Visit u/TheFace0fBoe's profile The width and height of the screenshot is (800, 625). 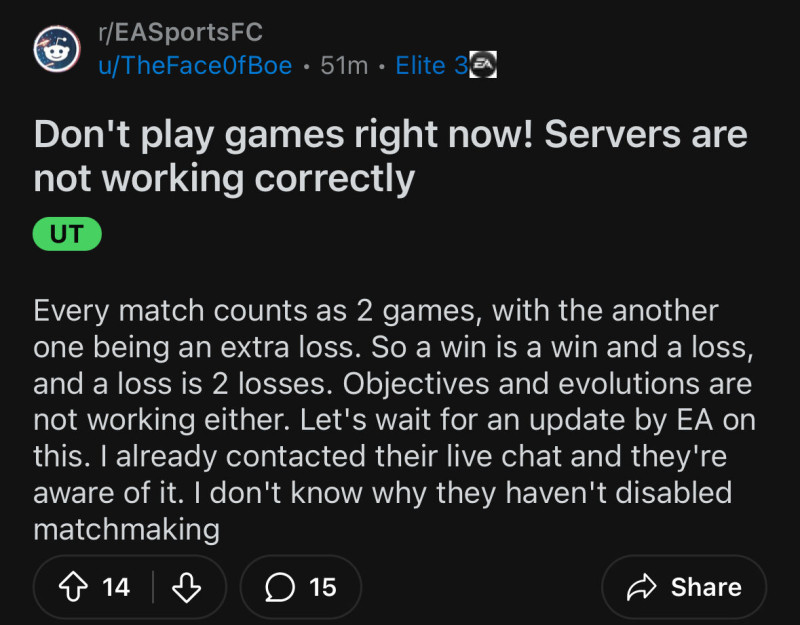point(195,66)
